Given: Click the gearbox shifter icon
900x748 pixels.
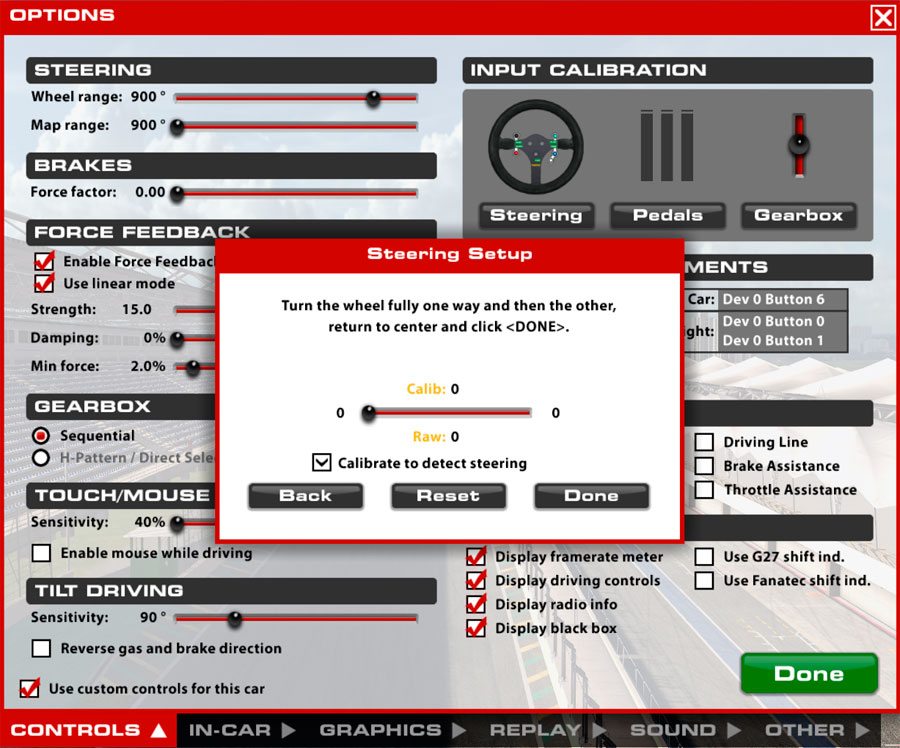Looking at the screenshot, I should pos(798,146).
